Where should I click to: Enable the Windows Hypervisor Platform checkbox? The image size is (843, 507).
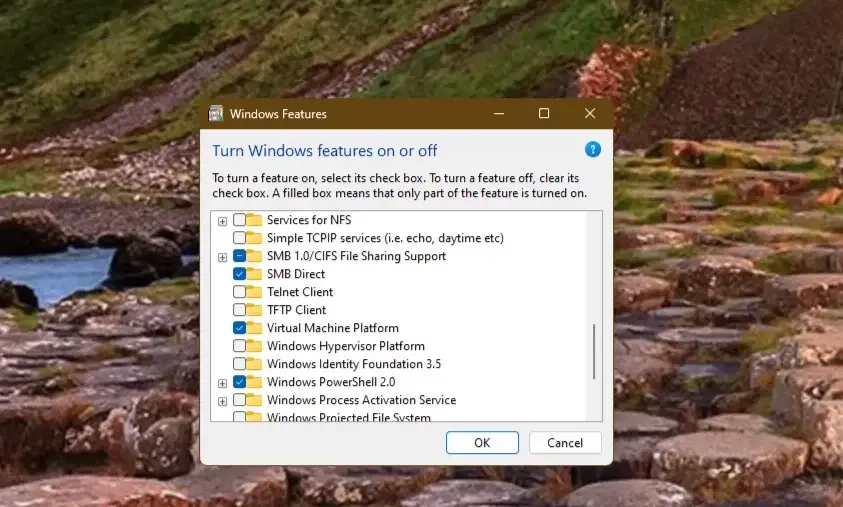point(239,346)
